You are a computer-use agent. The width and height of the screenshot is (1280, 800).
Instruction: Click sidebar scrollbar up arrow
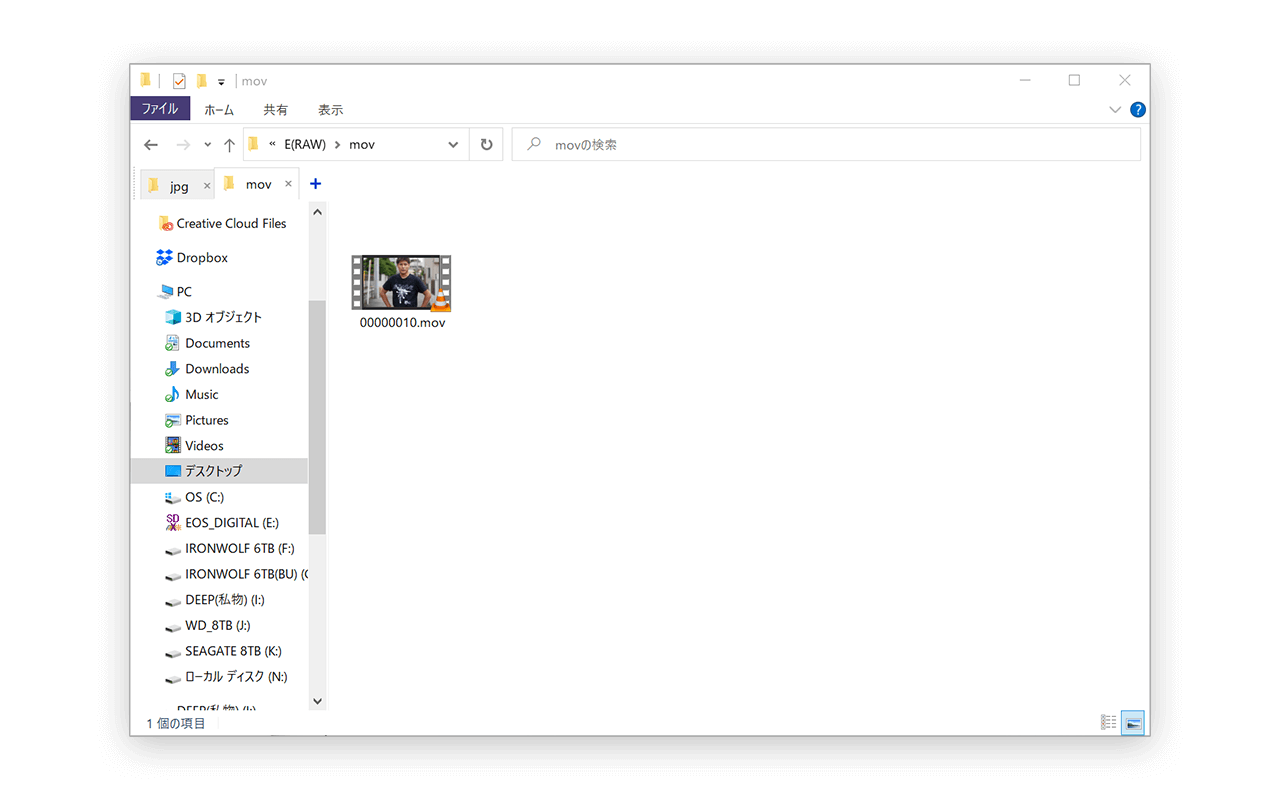pos(318,212)
